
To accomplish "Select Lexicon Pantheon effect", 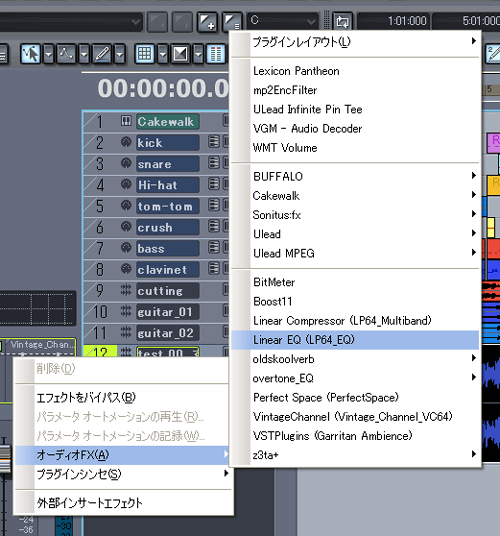I will pos(355,71).
